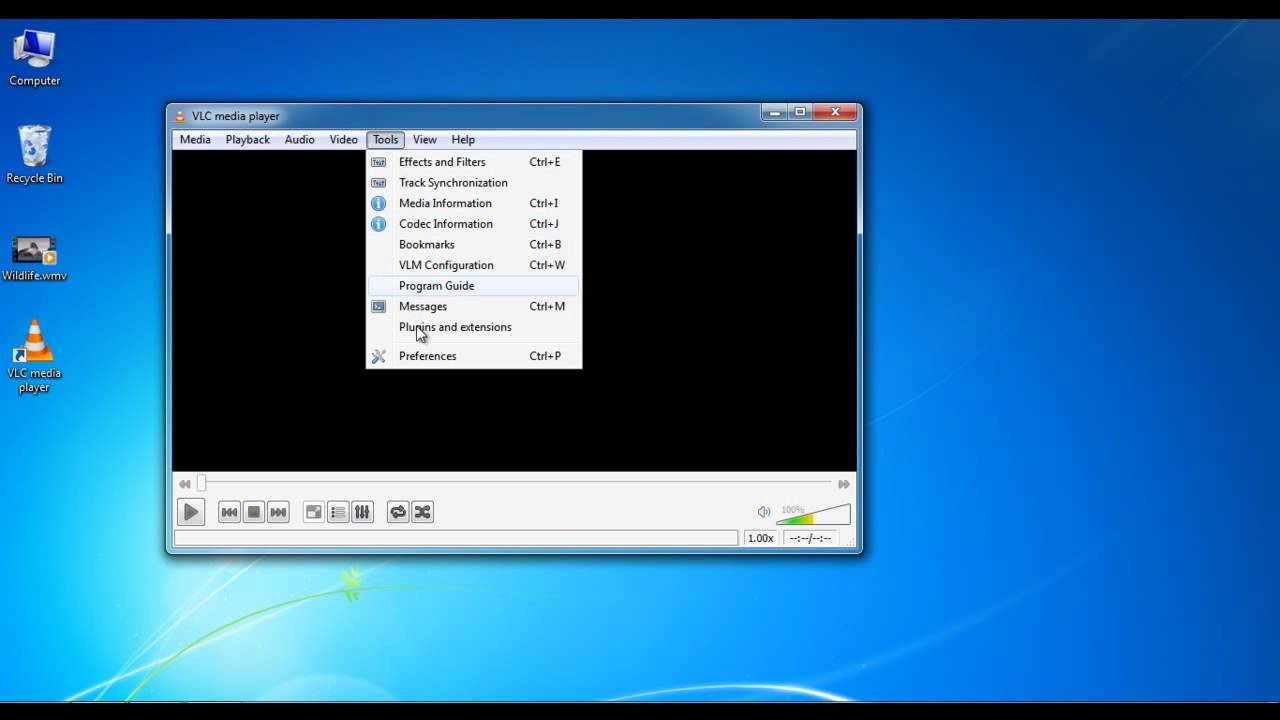Open Effects and Filters dialog
The image size is (1280, 720).
(442, 161)
